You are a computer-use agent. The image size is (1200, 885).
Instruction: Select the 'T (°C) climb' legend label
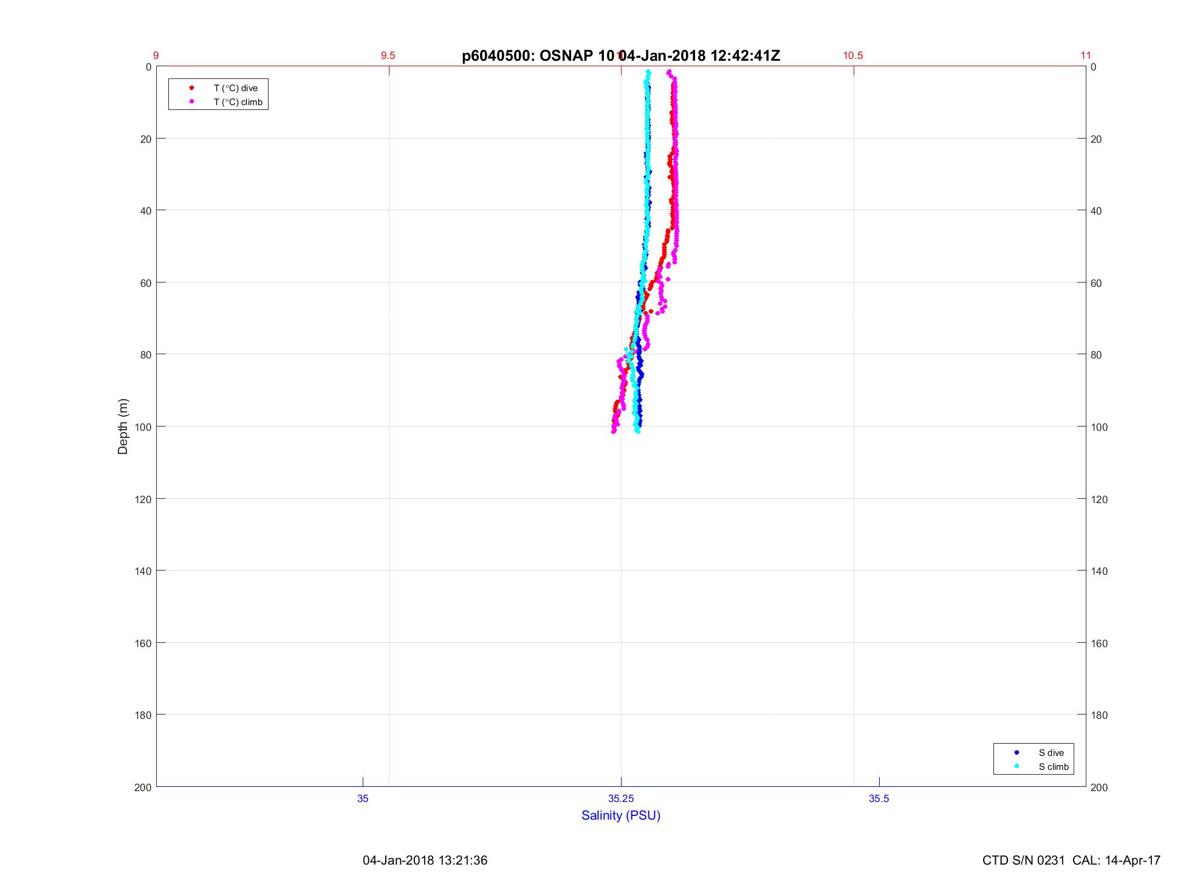coord(239,102)
